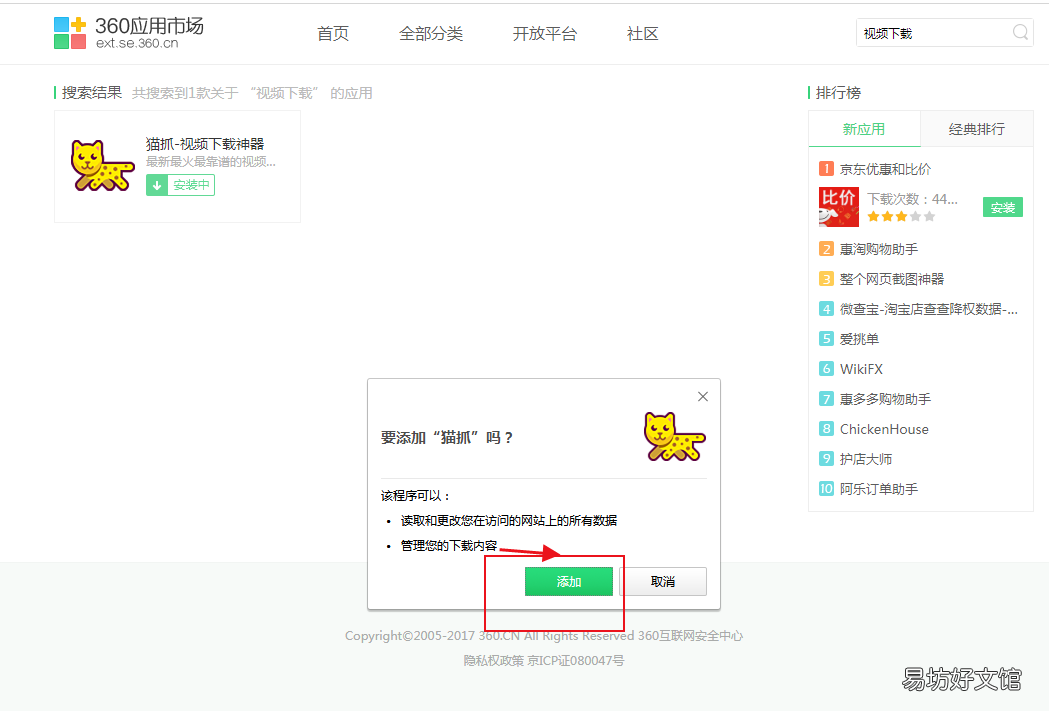The height and width of the screenshot is (711, 1049).
Task: Click the 安装 button for 京东优惠和比价
Action: pyautogui.click(x=1002, y=207)
